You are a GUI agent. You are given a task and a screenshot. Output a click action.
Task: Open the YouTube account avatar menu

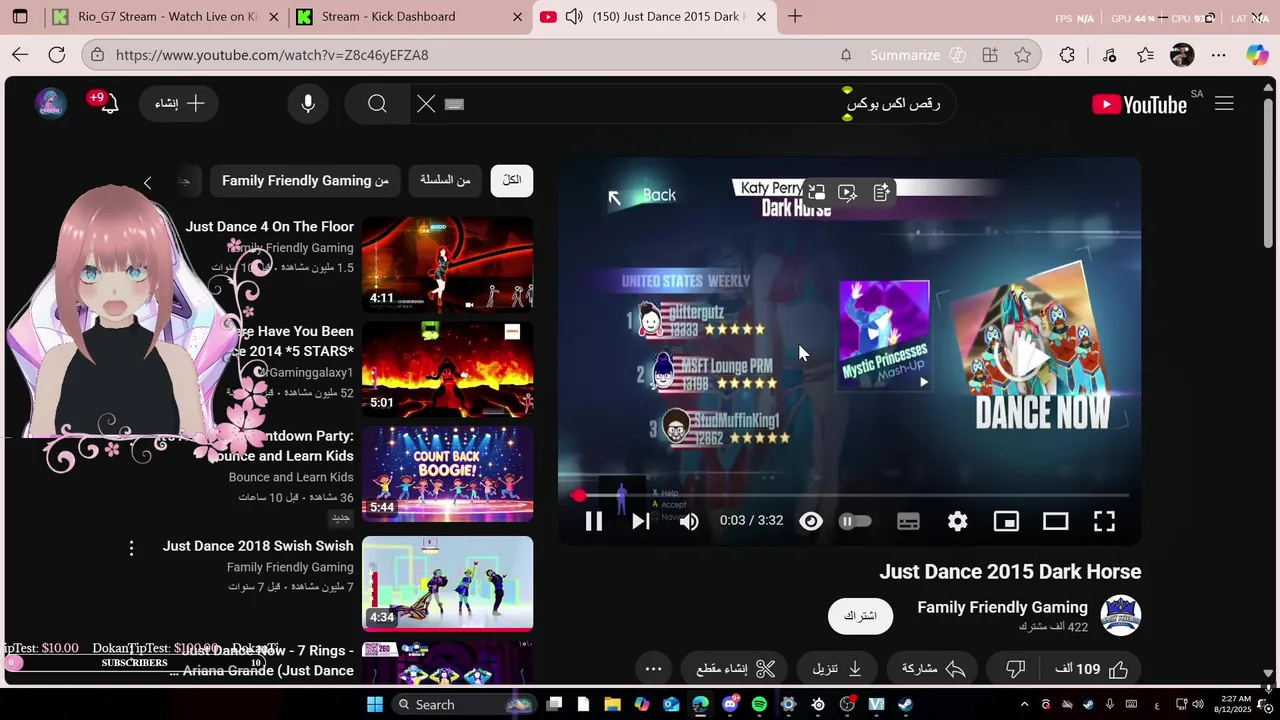point(51,103)
